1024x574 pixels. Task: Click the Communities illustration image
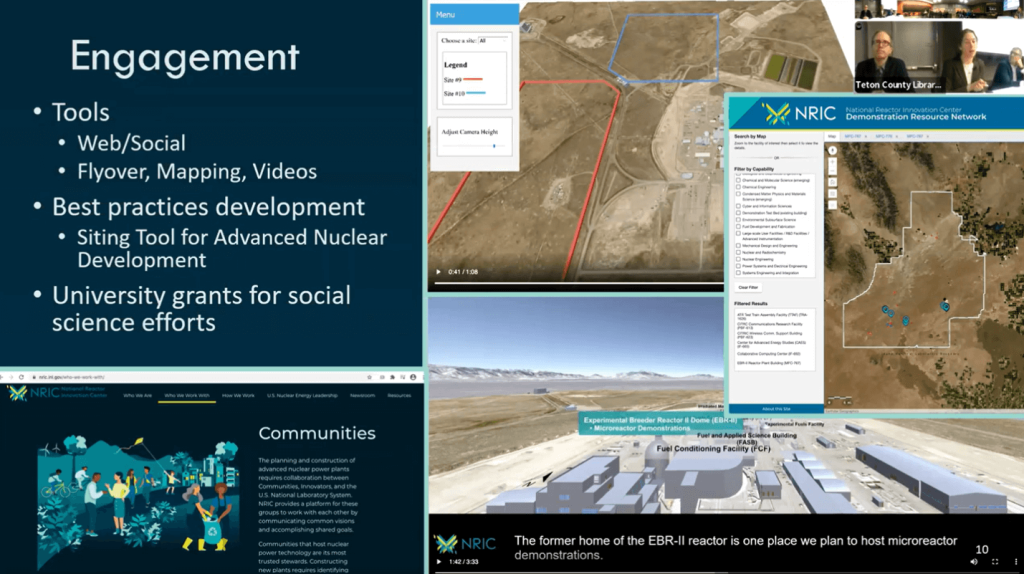click(x=140, y=502)
